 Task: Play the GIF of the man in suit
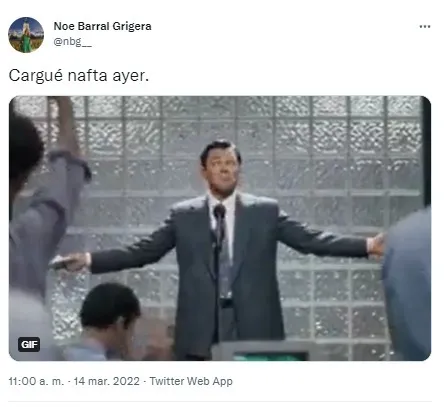point(220,228)
